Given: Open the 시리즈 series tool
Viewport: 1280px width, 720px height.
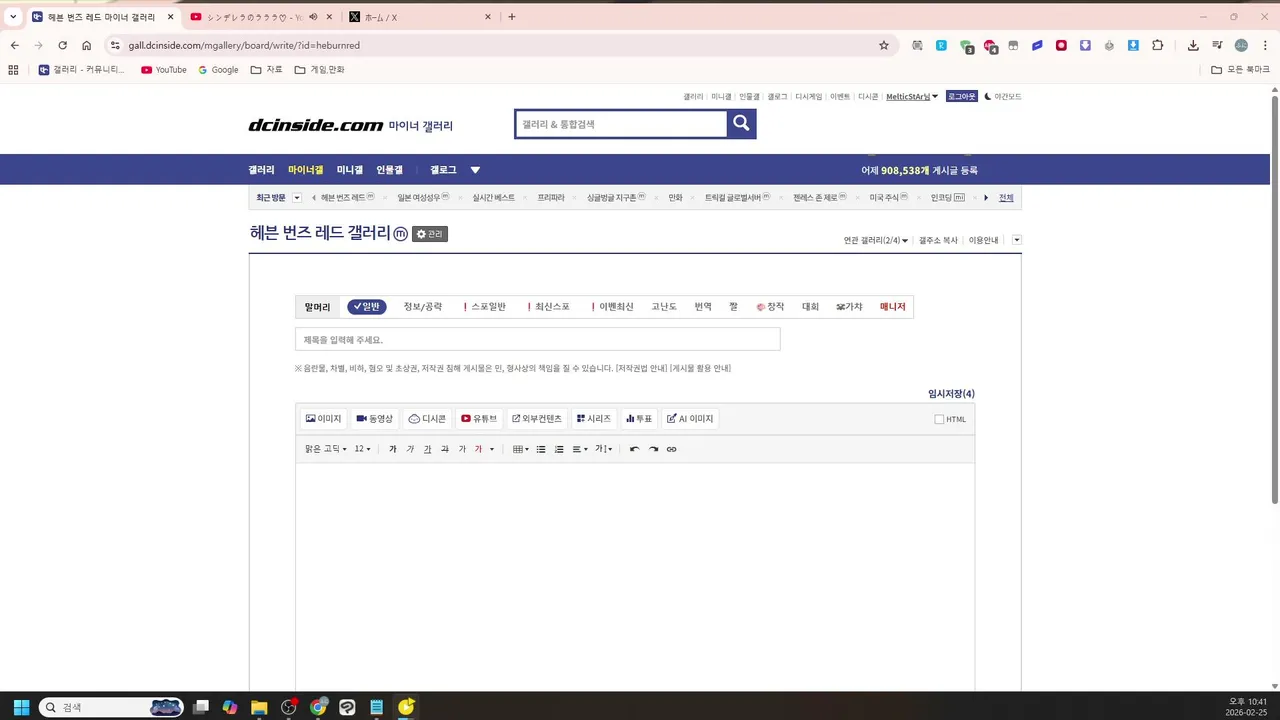Looking at the screenshot, I should pyautogui.click(x=593, y=419).
